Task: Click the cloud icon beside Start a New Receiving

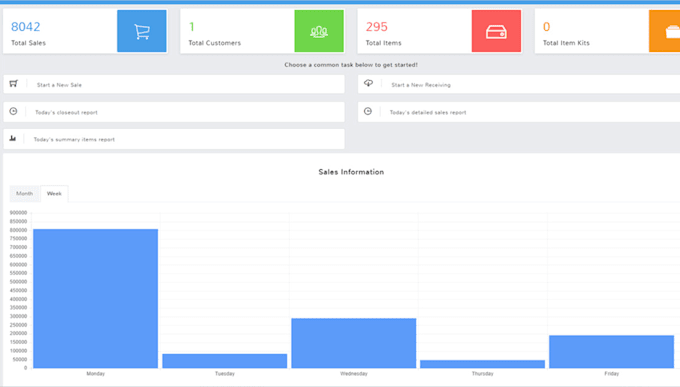Action: pos(368,83)
